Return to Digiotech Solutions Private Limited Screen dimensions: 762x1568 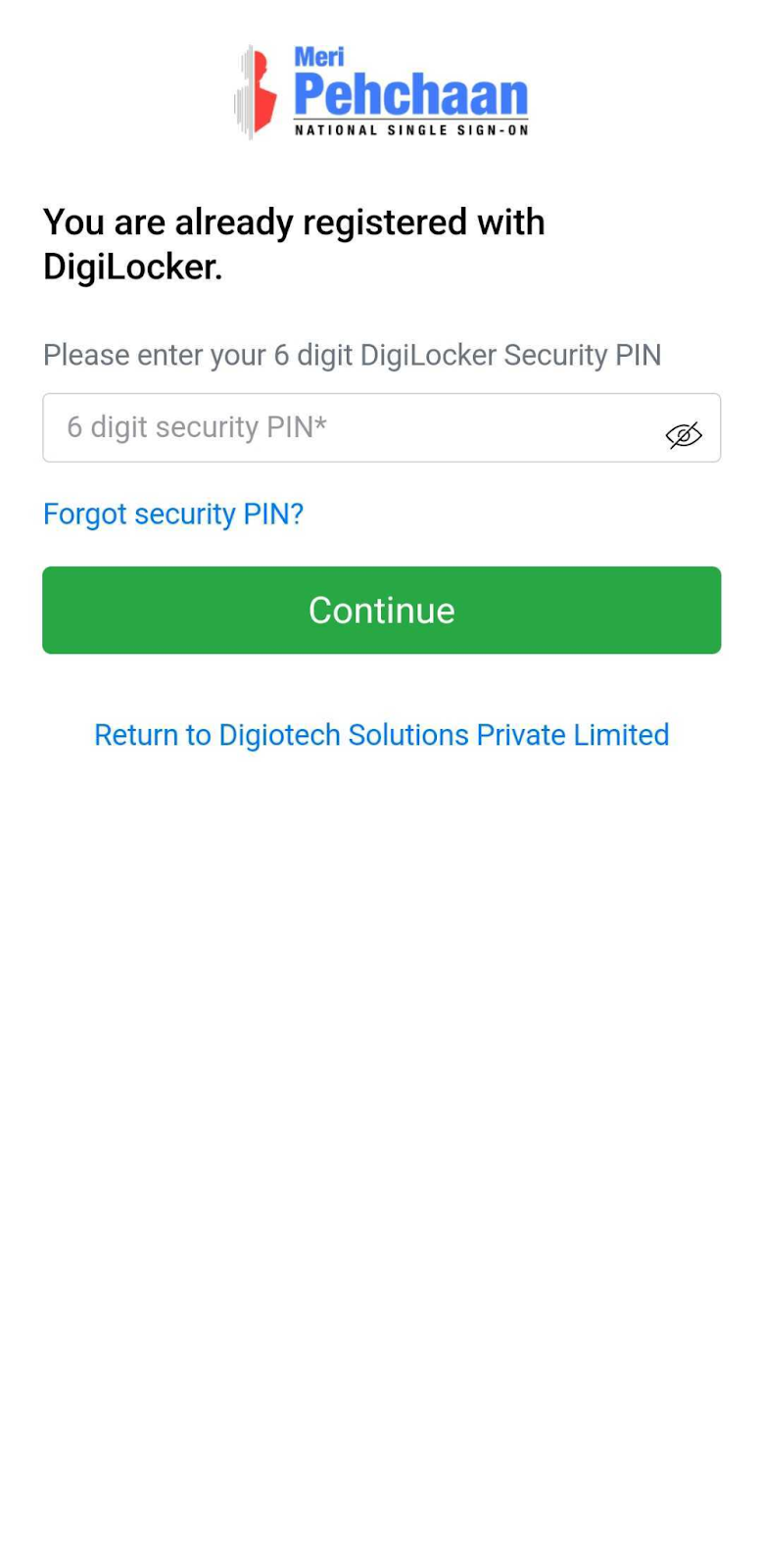click(x=381, y=735)
